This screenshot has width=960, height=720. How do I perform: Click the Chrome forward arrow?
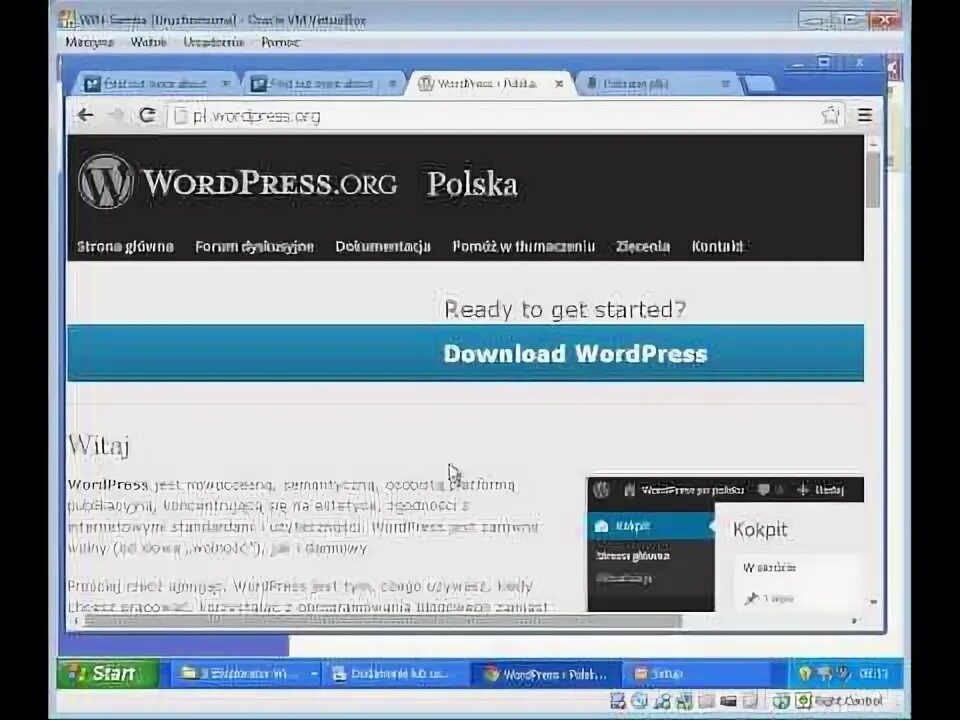pyautogui.click(x=116, y=115)
